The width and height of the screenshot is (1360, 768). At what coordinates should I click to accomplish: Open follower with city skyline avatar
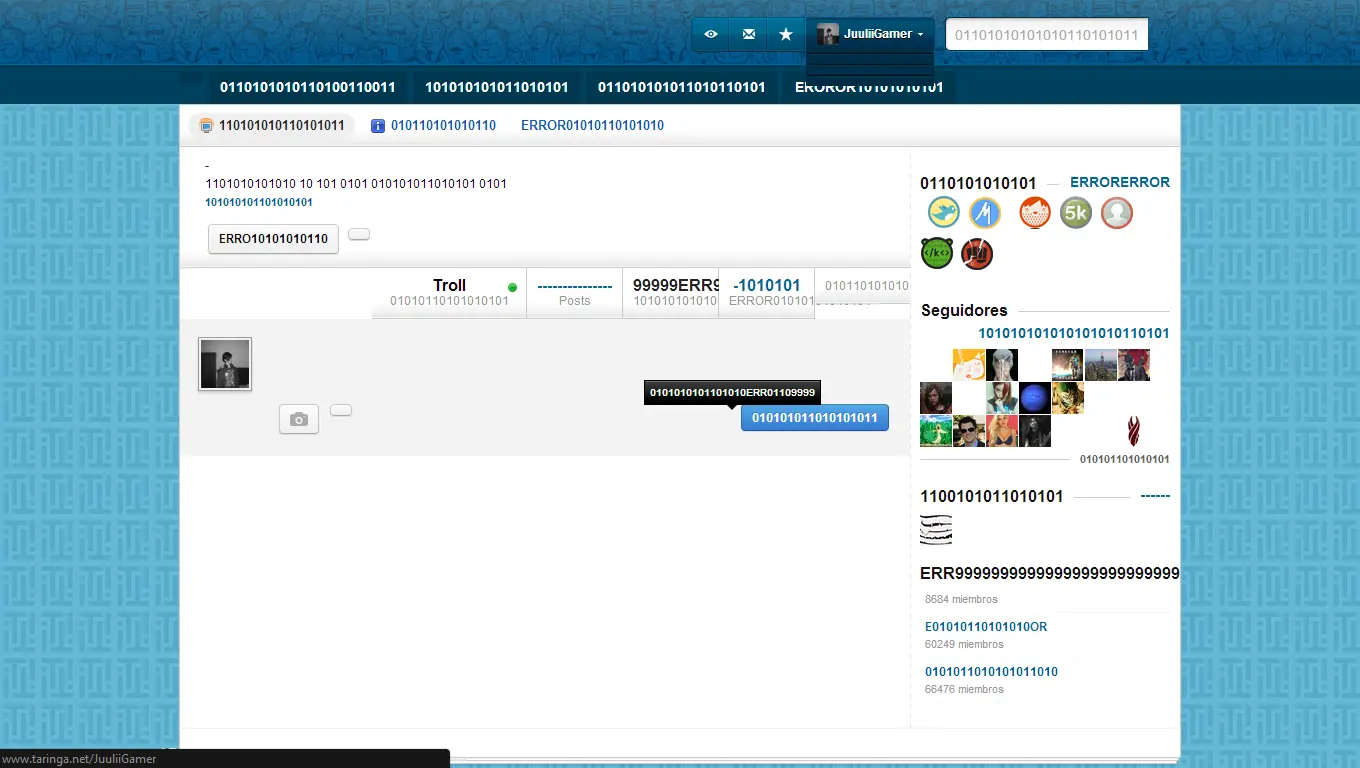click(x=1101, y=365)
